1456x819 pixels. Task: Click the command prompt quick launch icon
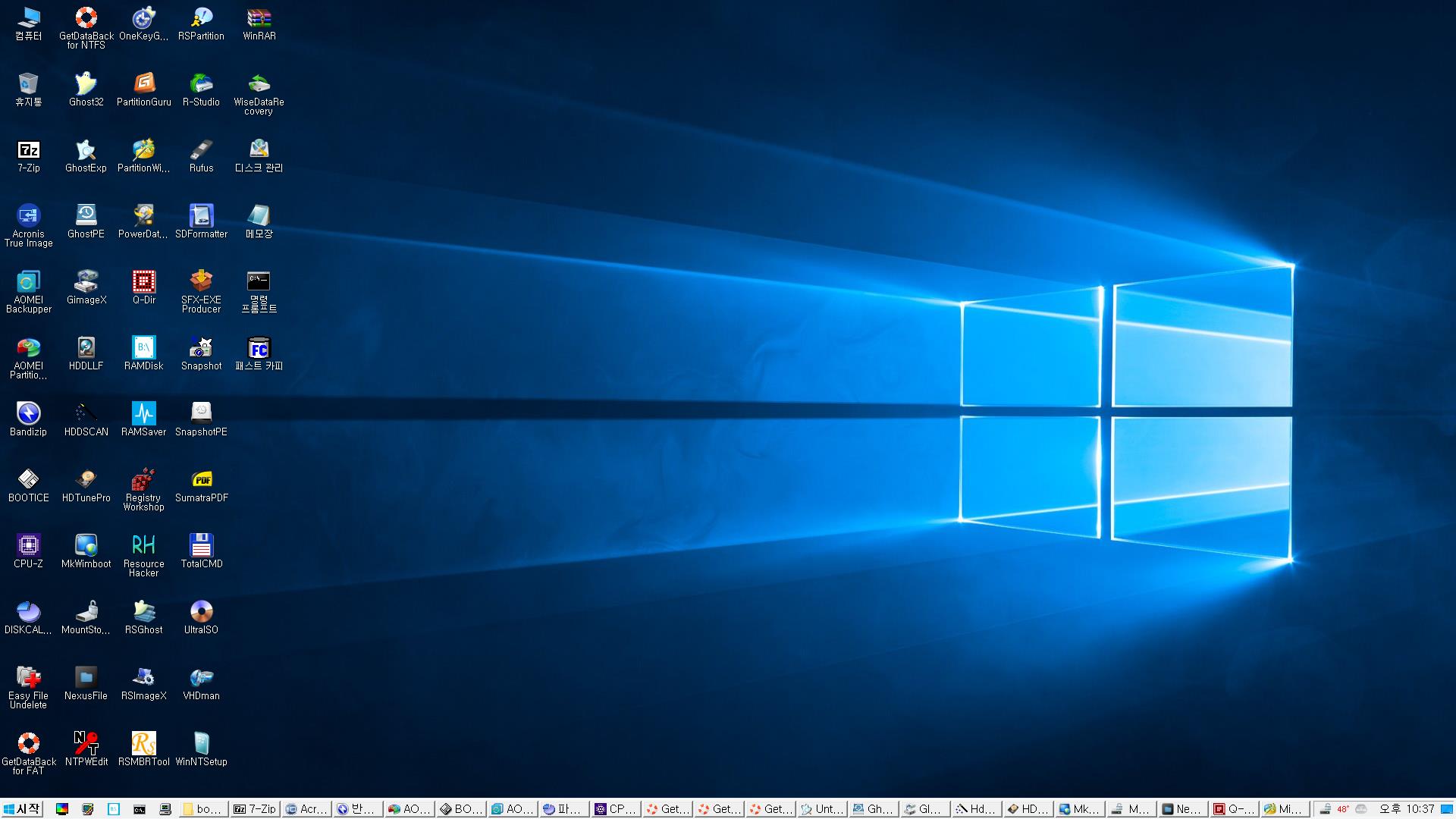[140, 809]
